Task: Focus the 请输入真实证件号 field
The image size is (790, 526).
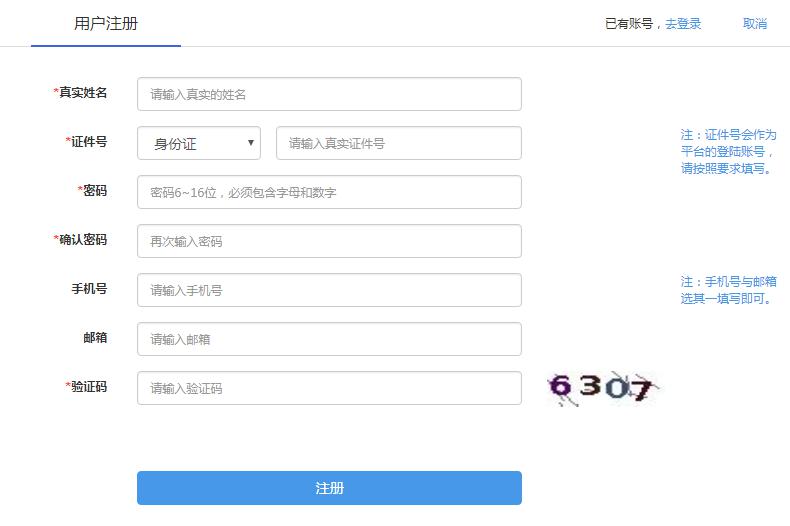Action: (399, 143)
